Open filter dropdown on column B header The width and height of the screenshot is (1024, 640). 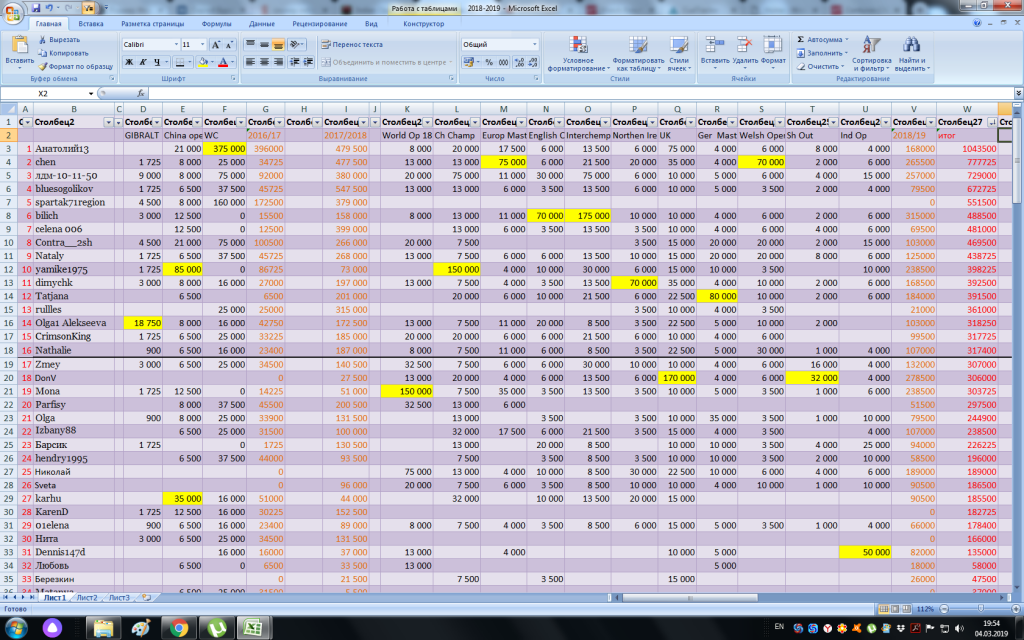(107, 121)
